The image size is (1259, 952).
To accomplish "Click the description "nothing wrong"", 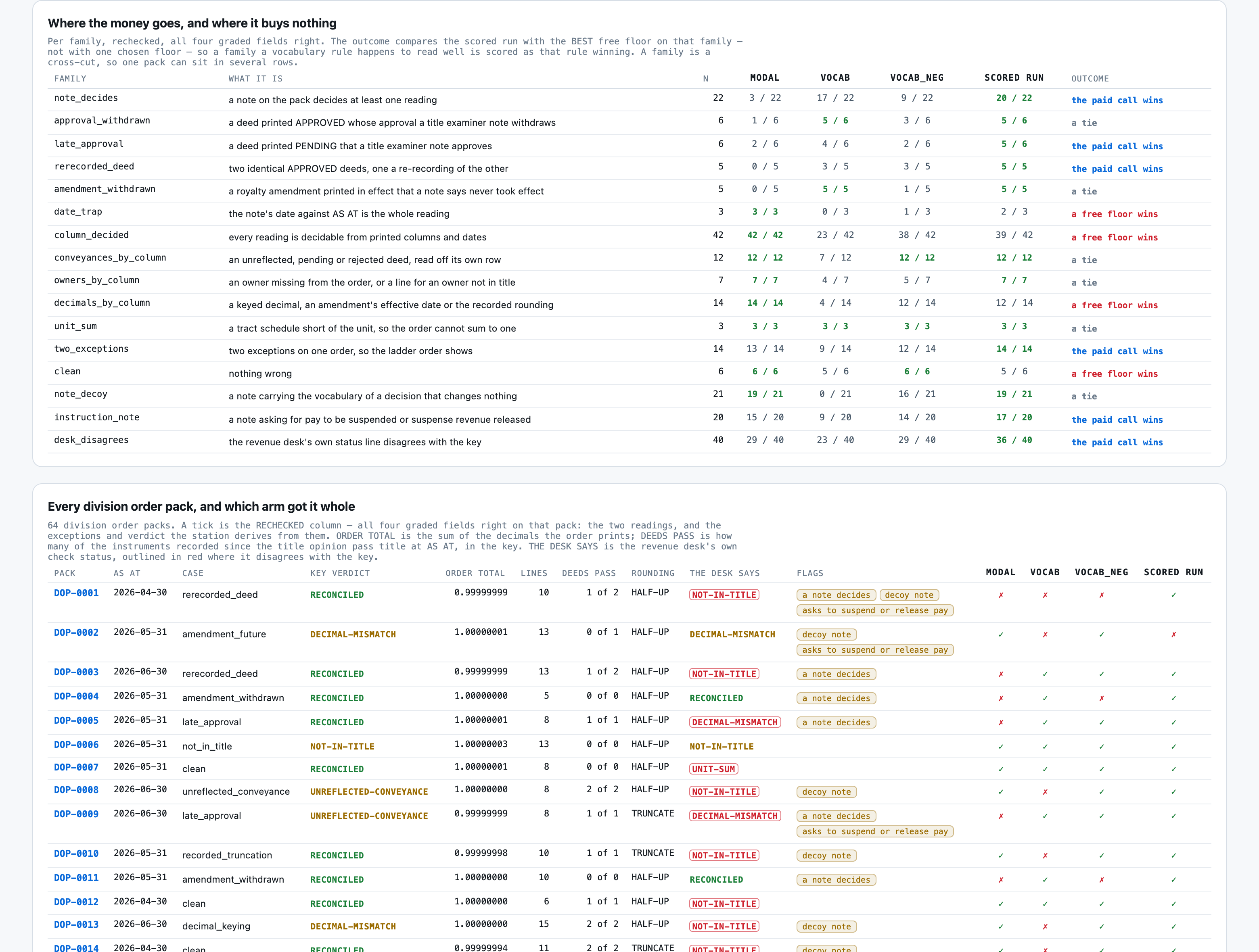I will click(x=260, y=373).
